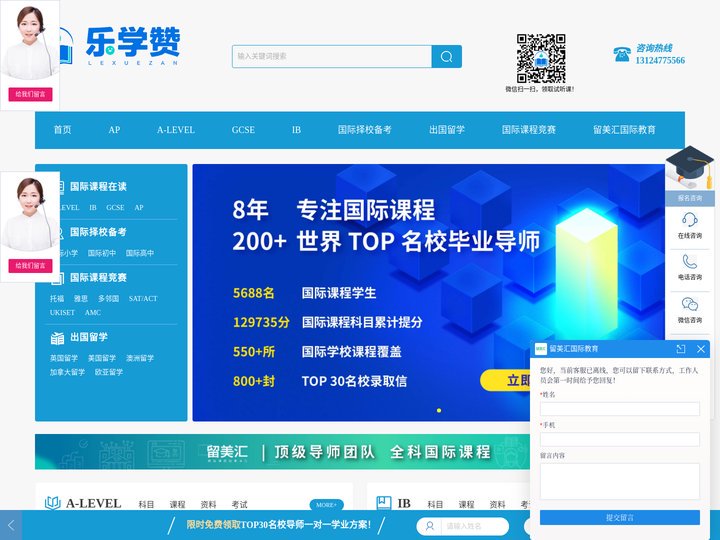Click the 微信咨询 chat icon
Image resolution: width=720 pixels, height=540 pixels.
point(690,304)
